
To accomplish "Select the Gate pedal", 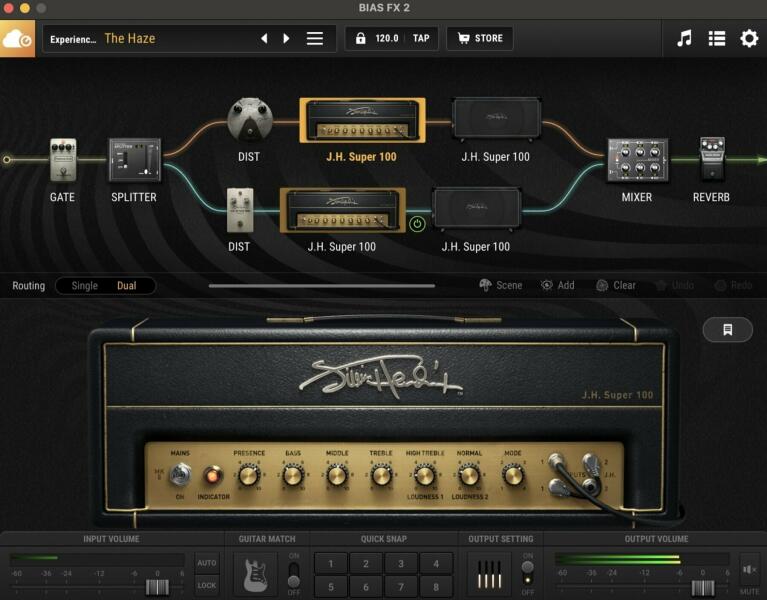I will click(x=63, y=160).
